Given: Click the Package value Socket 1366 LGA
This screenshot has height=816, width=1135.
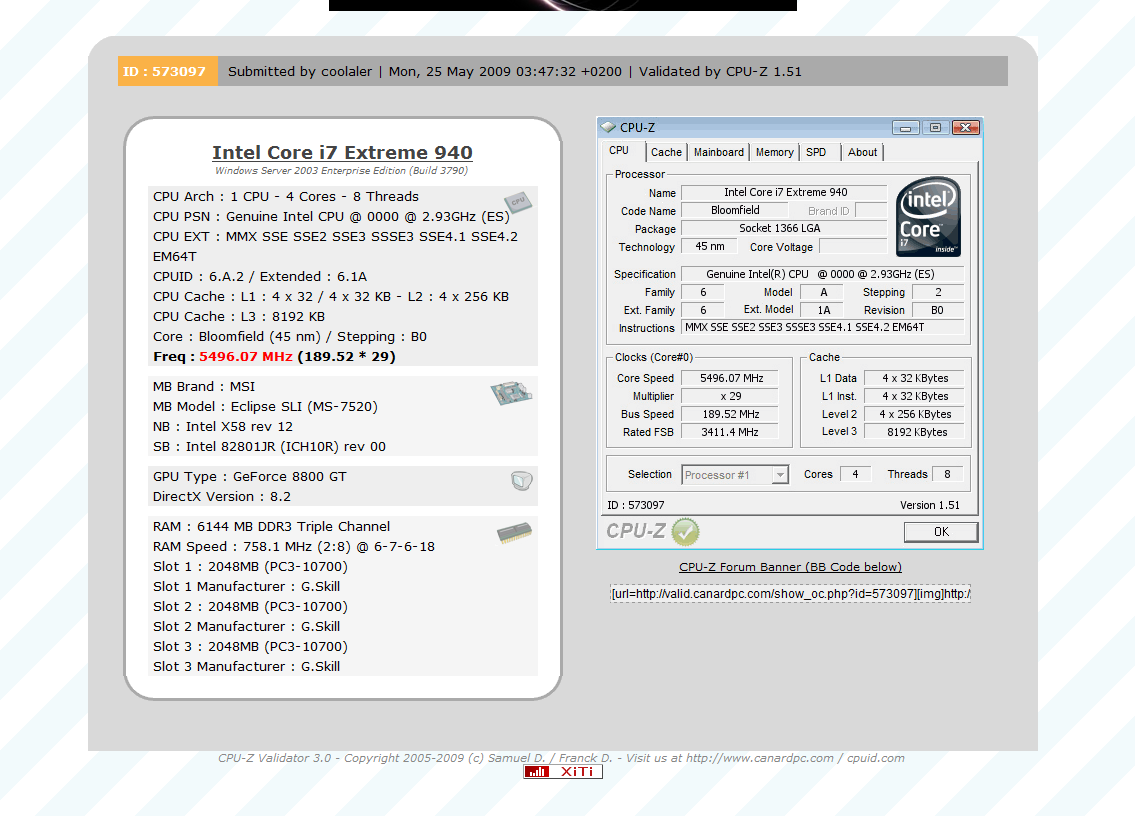Looking at the screenshot, I should pyautogui.click(x=785, y=229).
